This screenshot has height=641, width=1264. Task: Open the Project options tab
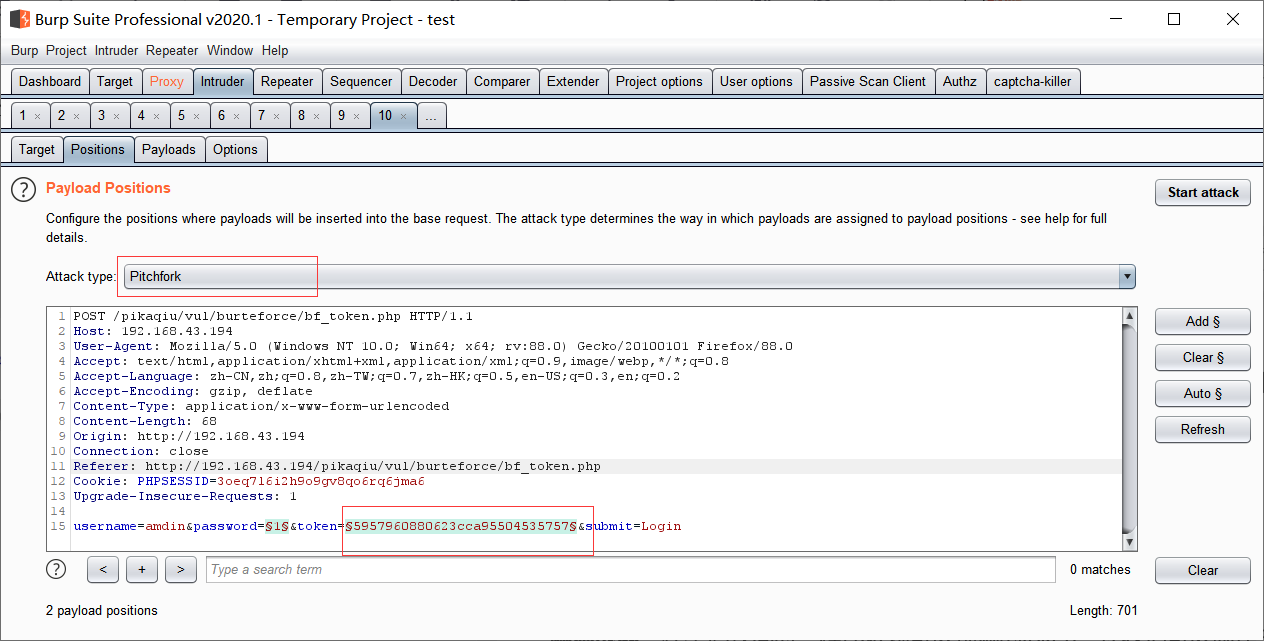tap(659, 82)
